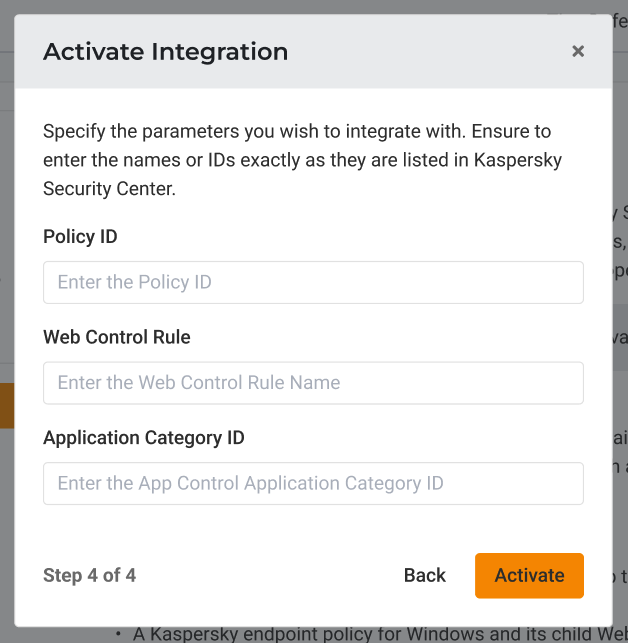Focus the Web Control Rule Name field

(x=313, y=382)
